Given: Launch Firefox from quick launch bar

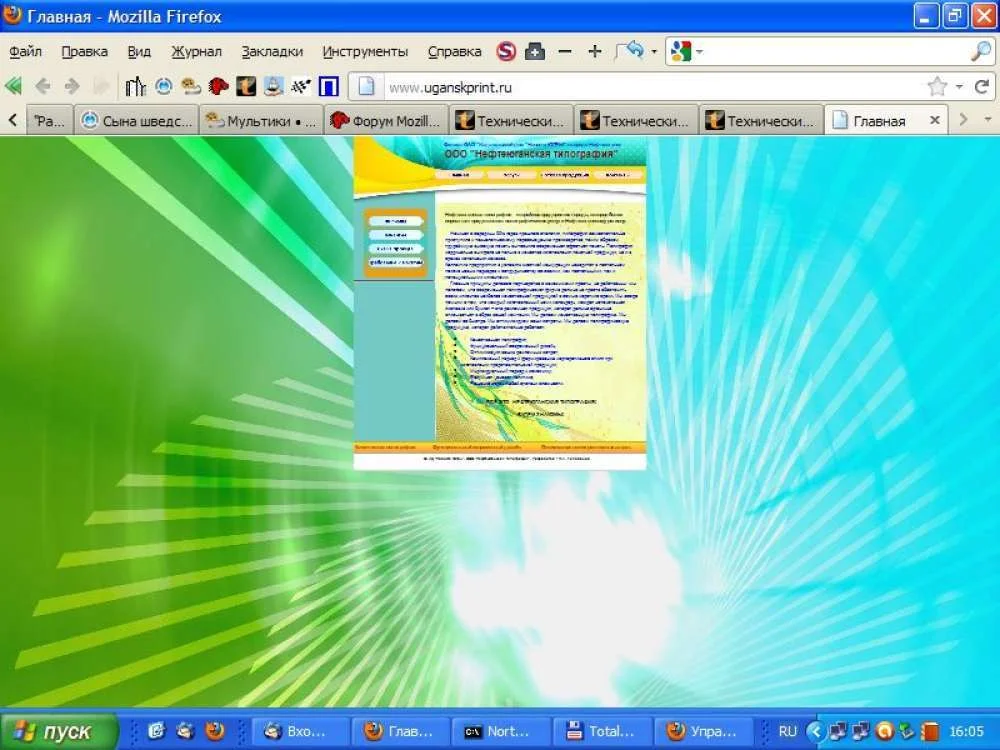Looking at the screenshot, I should point(215,730).
